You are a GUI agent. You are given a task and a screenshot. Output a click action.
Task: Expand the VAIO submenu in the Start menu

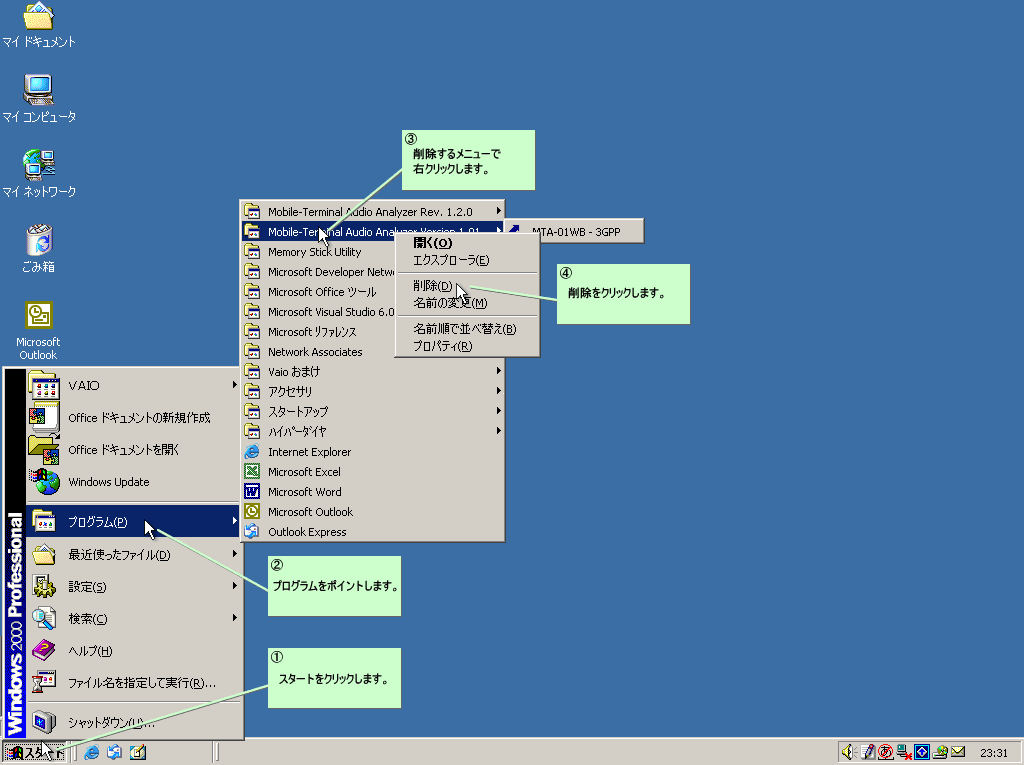click(x=133, y=385)
